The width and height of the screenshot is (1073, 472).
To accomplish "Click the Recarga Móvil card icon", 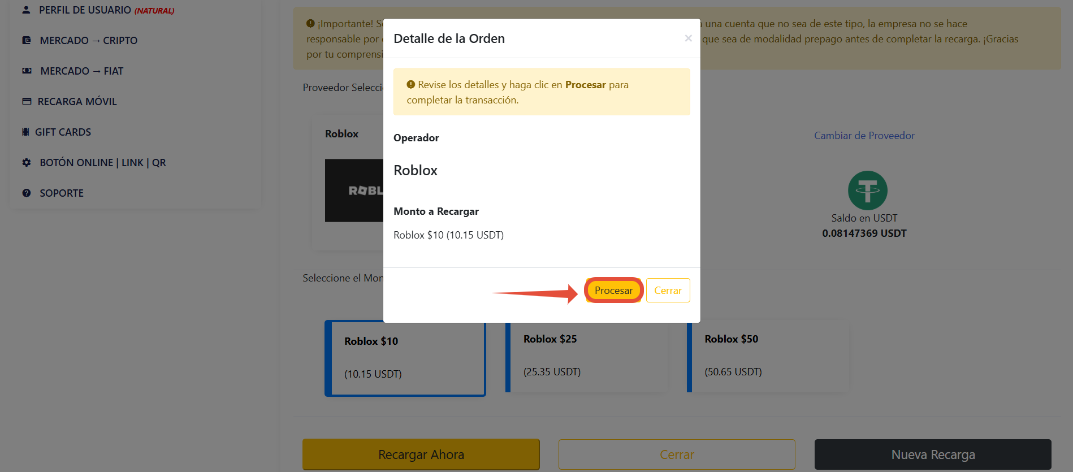I will [x=26, y=101].
